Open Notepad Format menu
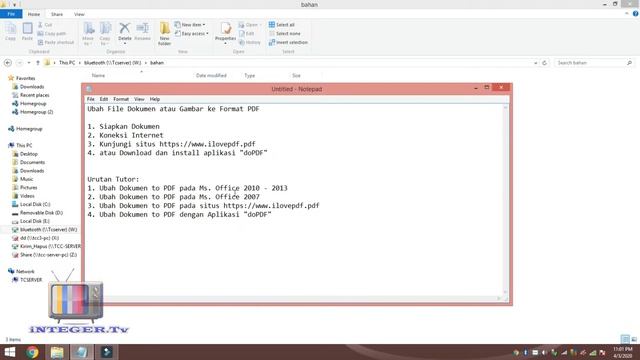The width and height of the screenshot is (640, 360). coord(121,99)
